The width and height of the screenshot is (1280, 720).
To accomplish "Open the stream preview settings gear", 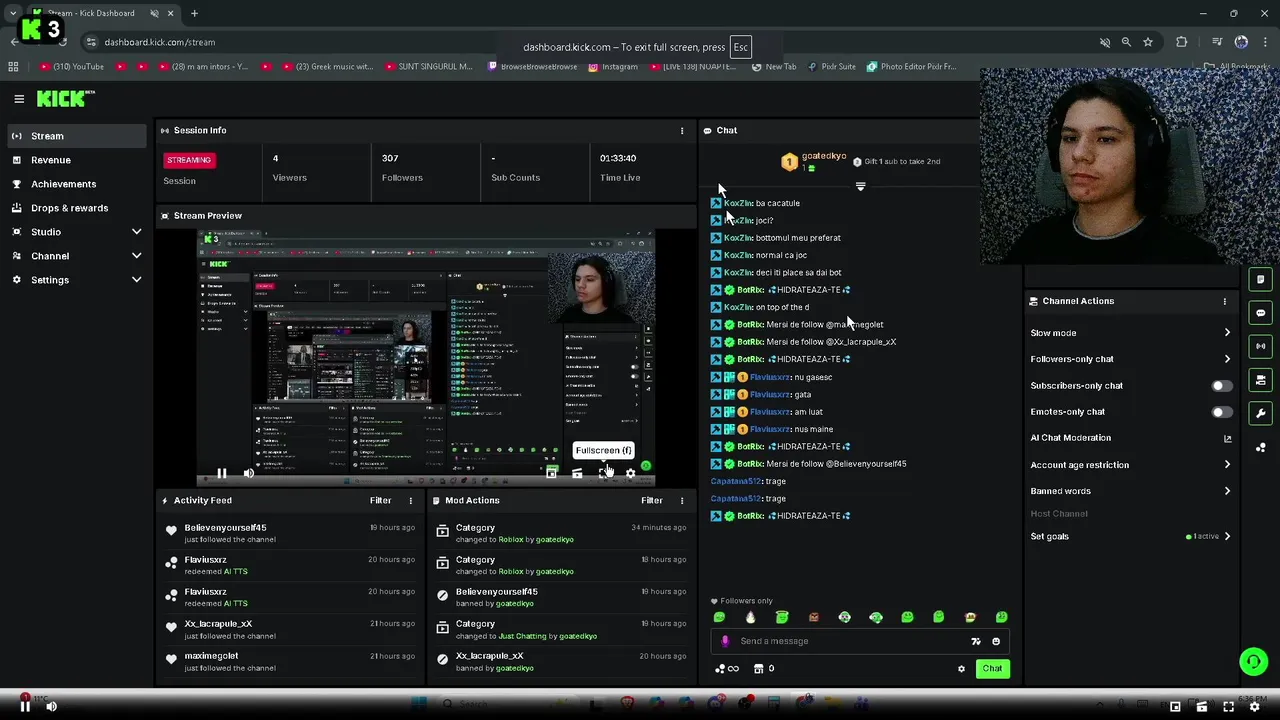I will pos(630,474).
